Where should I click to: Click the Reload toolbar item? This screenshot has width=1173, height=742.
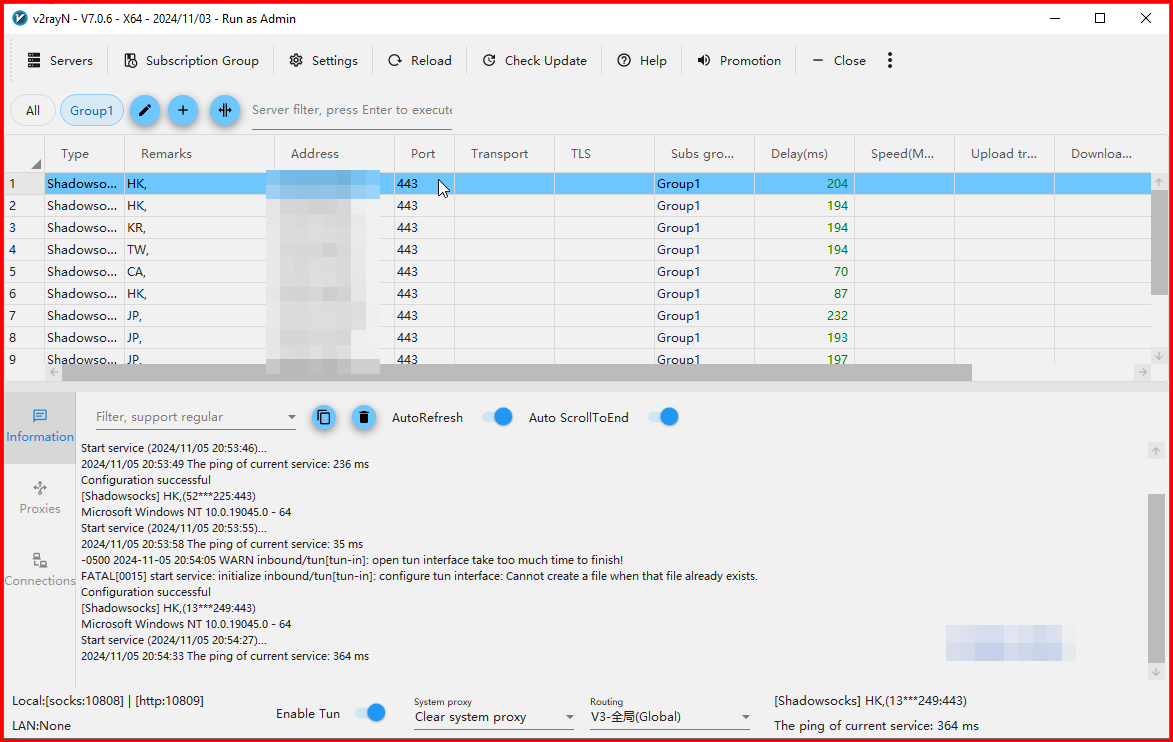420,61
